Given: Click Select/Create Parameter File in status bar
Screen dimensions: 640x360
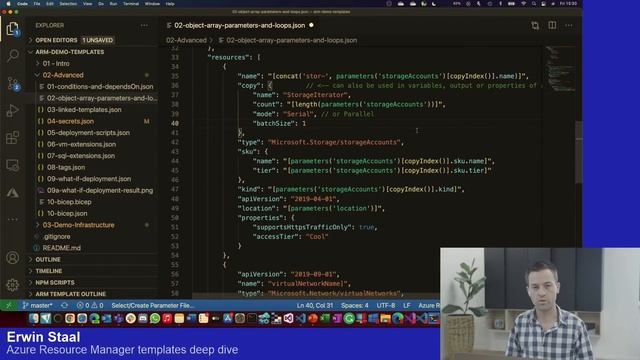Looking at the screenshot, I should pos(153,305).
